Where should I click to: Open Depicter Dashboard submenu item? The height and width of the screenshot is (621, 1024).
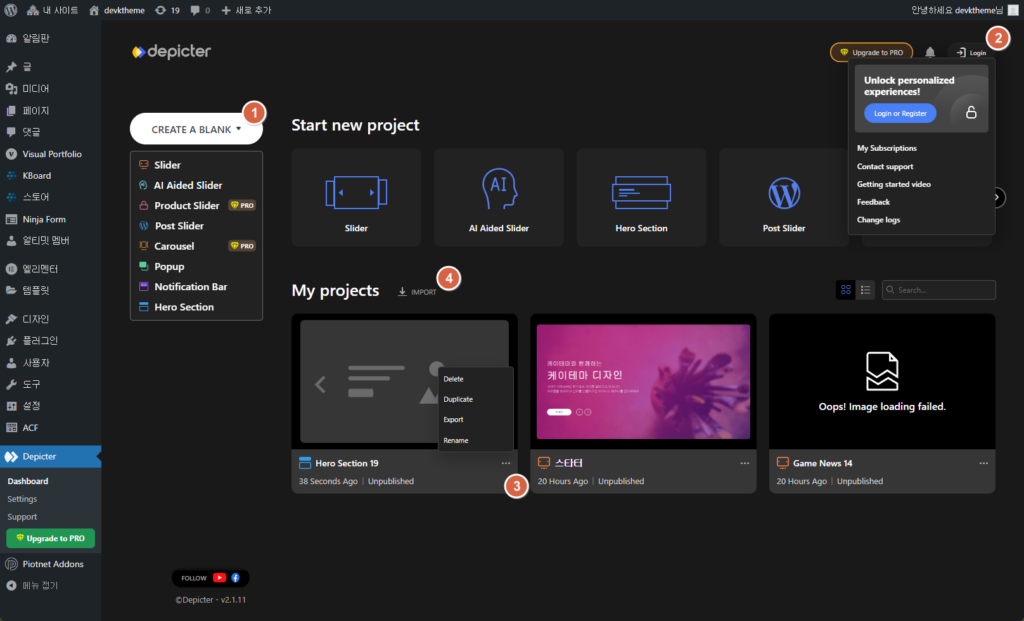coord(28,481)
